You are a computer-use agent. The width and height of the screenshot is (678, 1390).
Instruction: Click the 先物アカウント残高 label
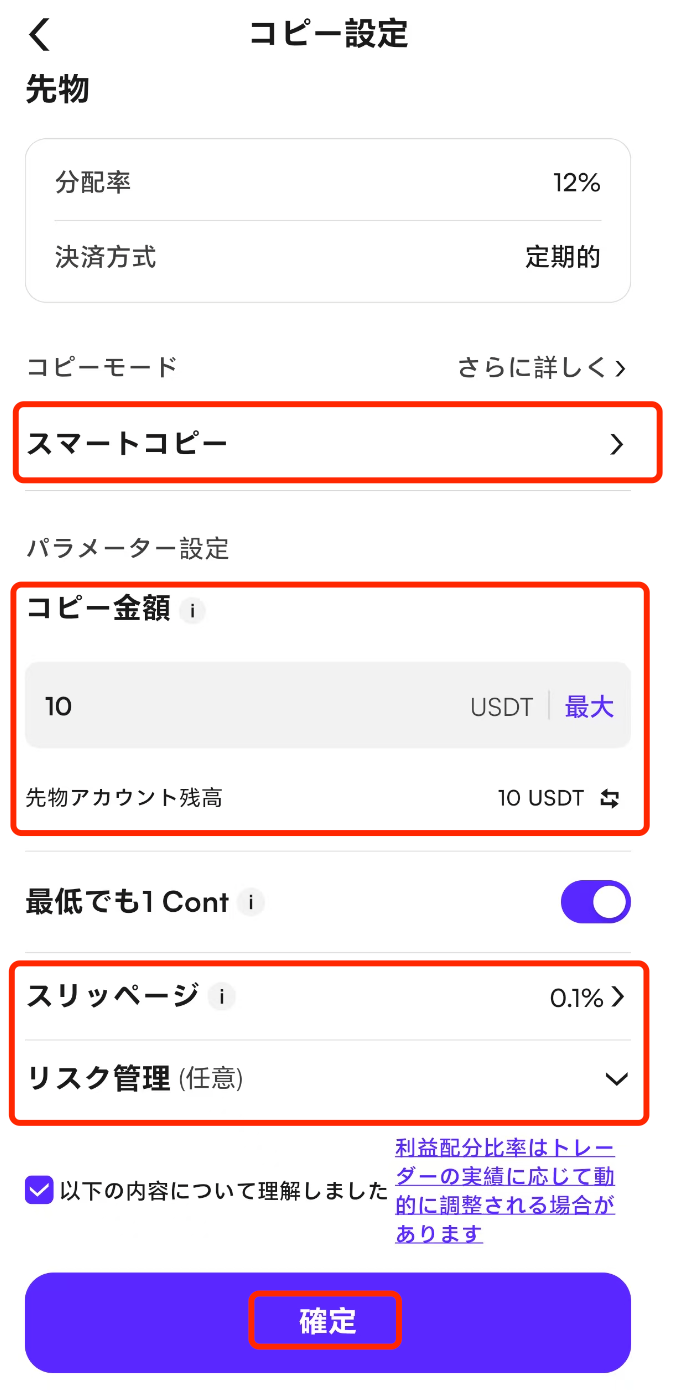point(124,799)
